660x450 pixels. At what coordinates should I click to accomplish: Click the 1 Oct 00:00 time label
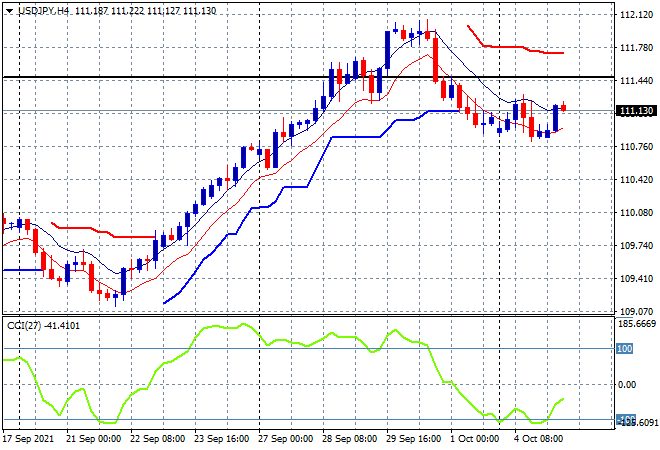[474, 439]
